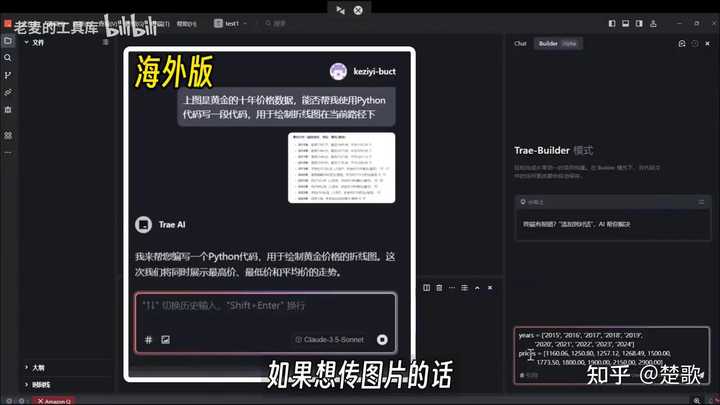Screen dimensions: 720x405
Task: Stop the AI response generation
Action: pyautogui.click(x=382, y=340)
